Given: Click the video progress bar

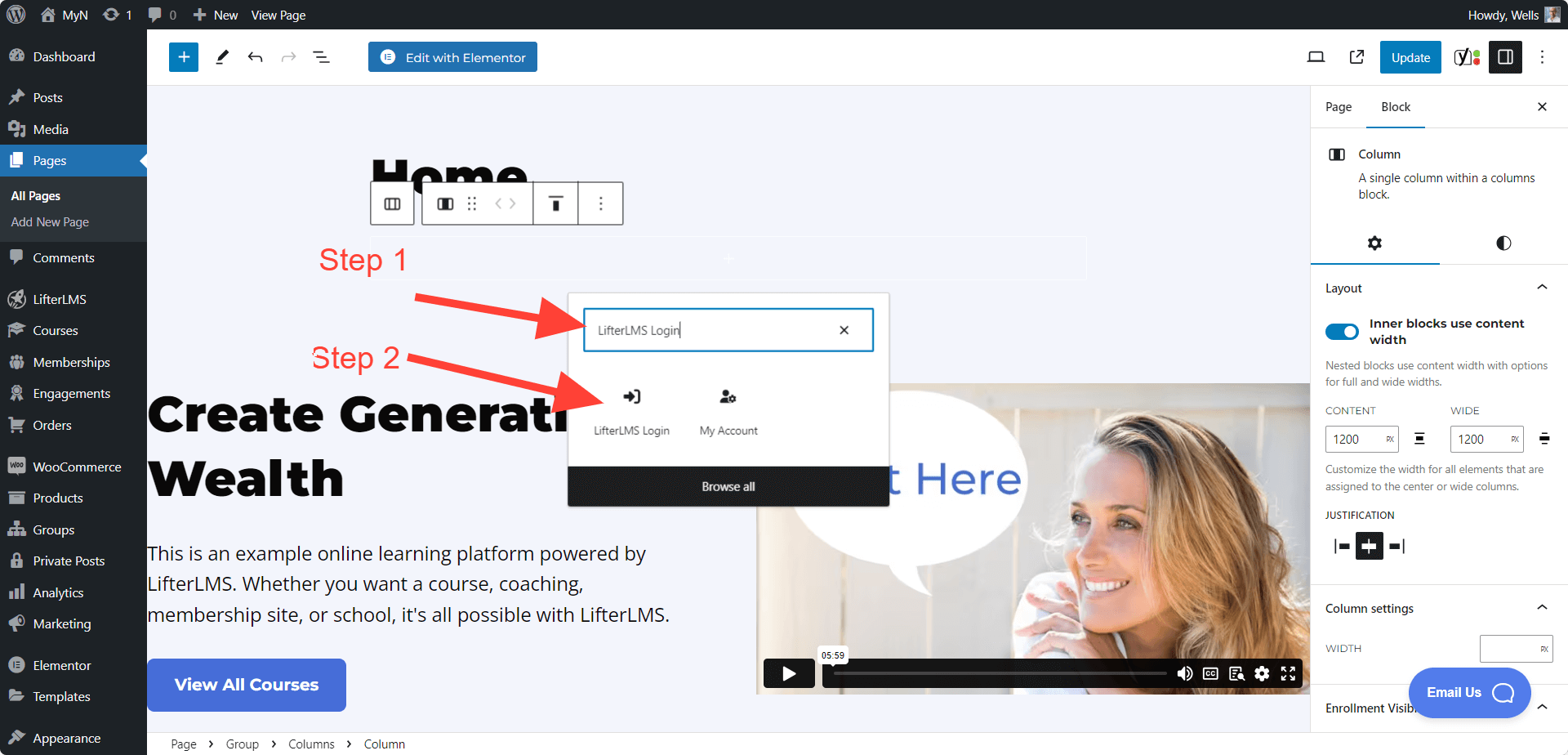Looking at the screenshot, I should [1000, 673].
